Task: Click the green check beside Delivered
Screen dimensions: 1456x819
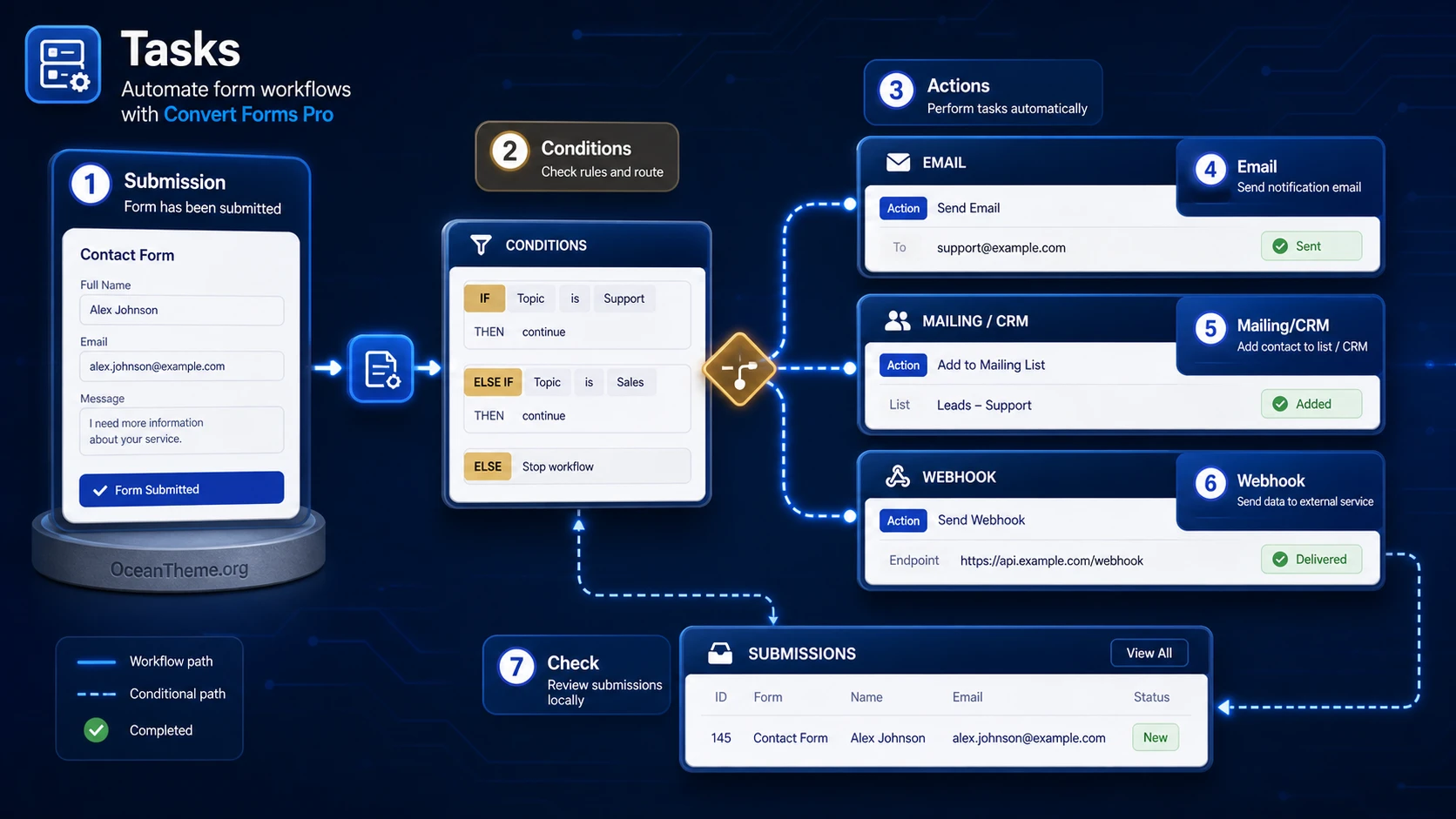Action: pos(1280,560)
